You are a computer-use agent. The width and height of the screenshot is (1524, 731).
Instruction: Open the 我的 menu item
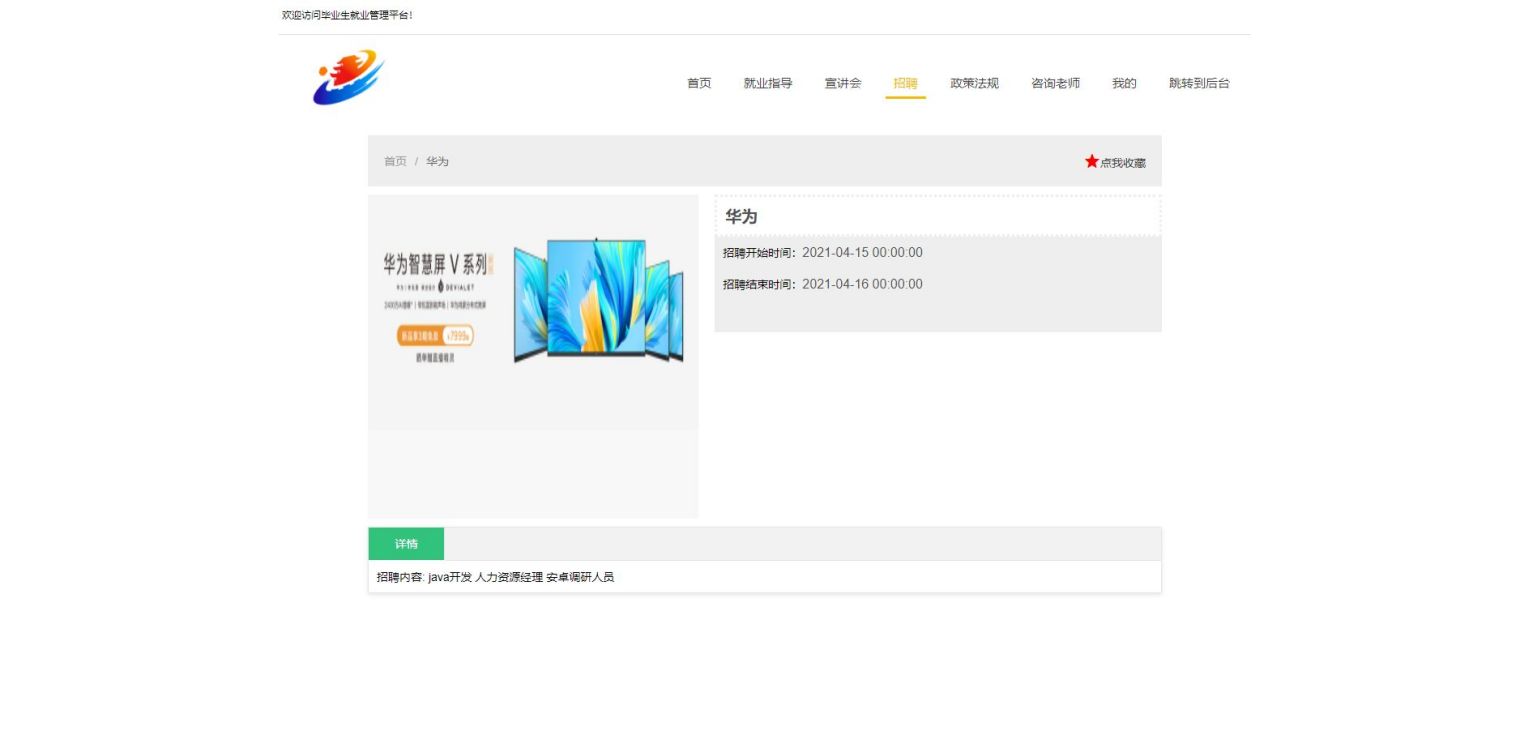[x=1124, y=83]
